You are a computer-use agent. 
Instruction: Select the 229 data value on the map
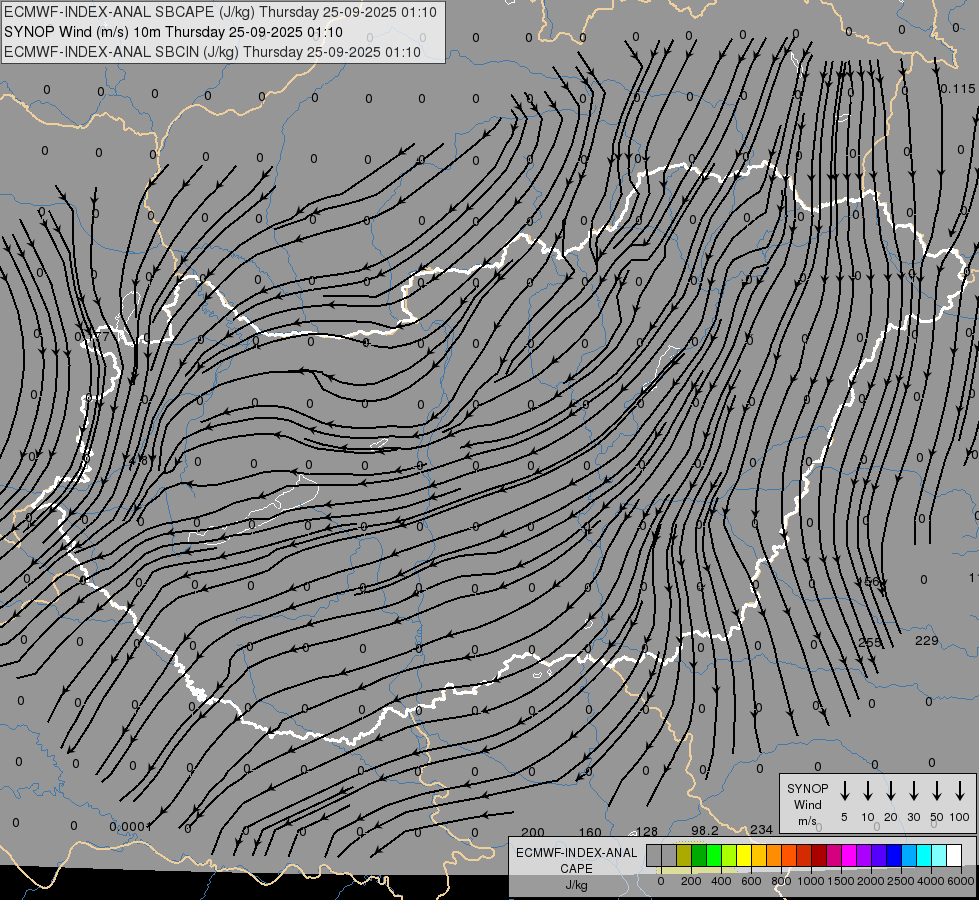tap(927, 641)
